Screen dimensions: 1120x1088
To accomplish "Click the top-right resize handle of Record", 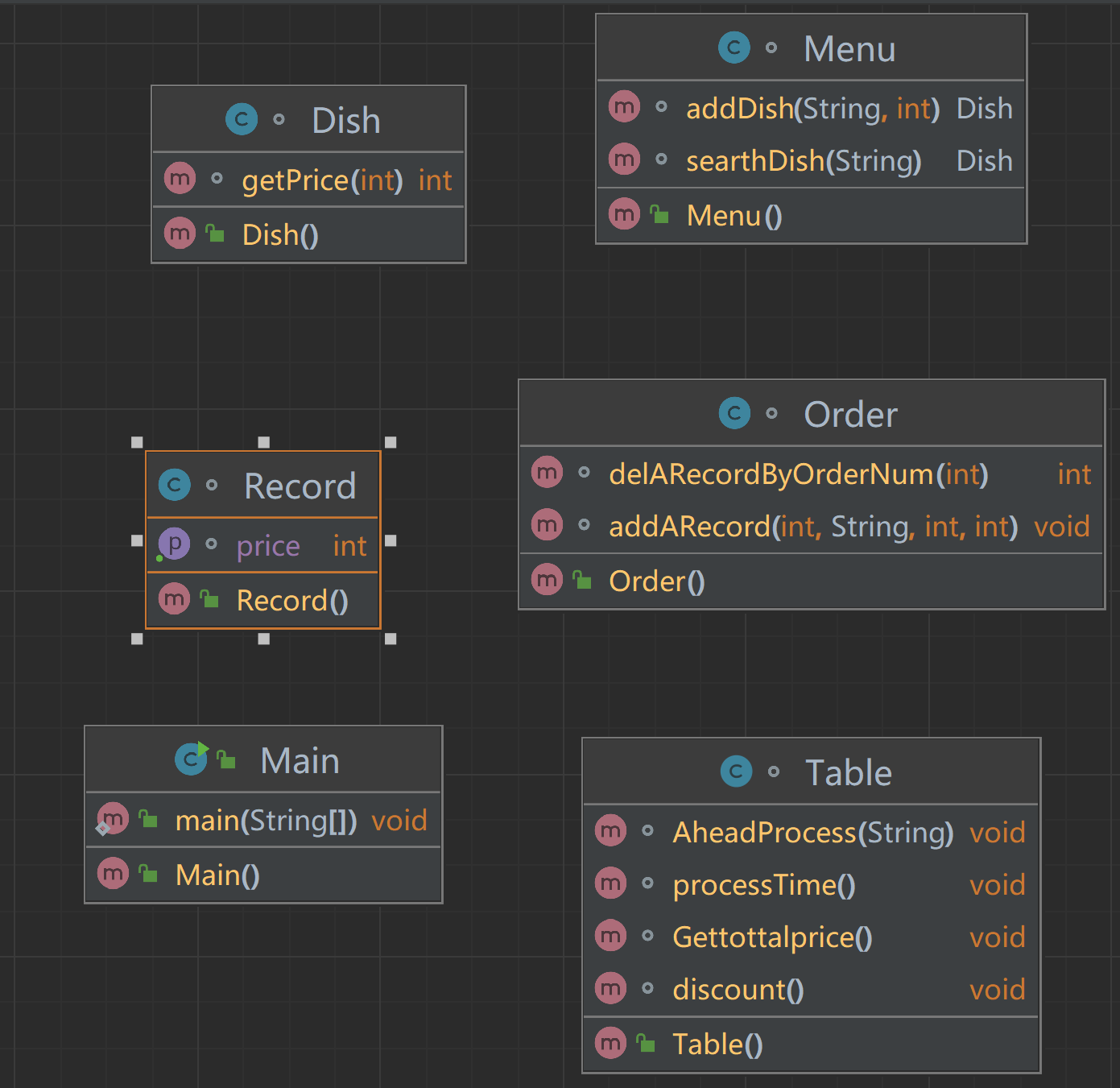I will point(391,442).
